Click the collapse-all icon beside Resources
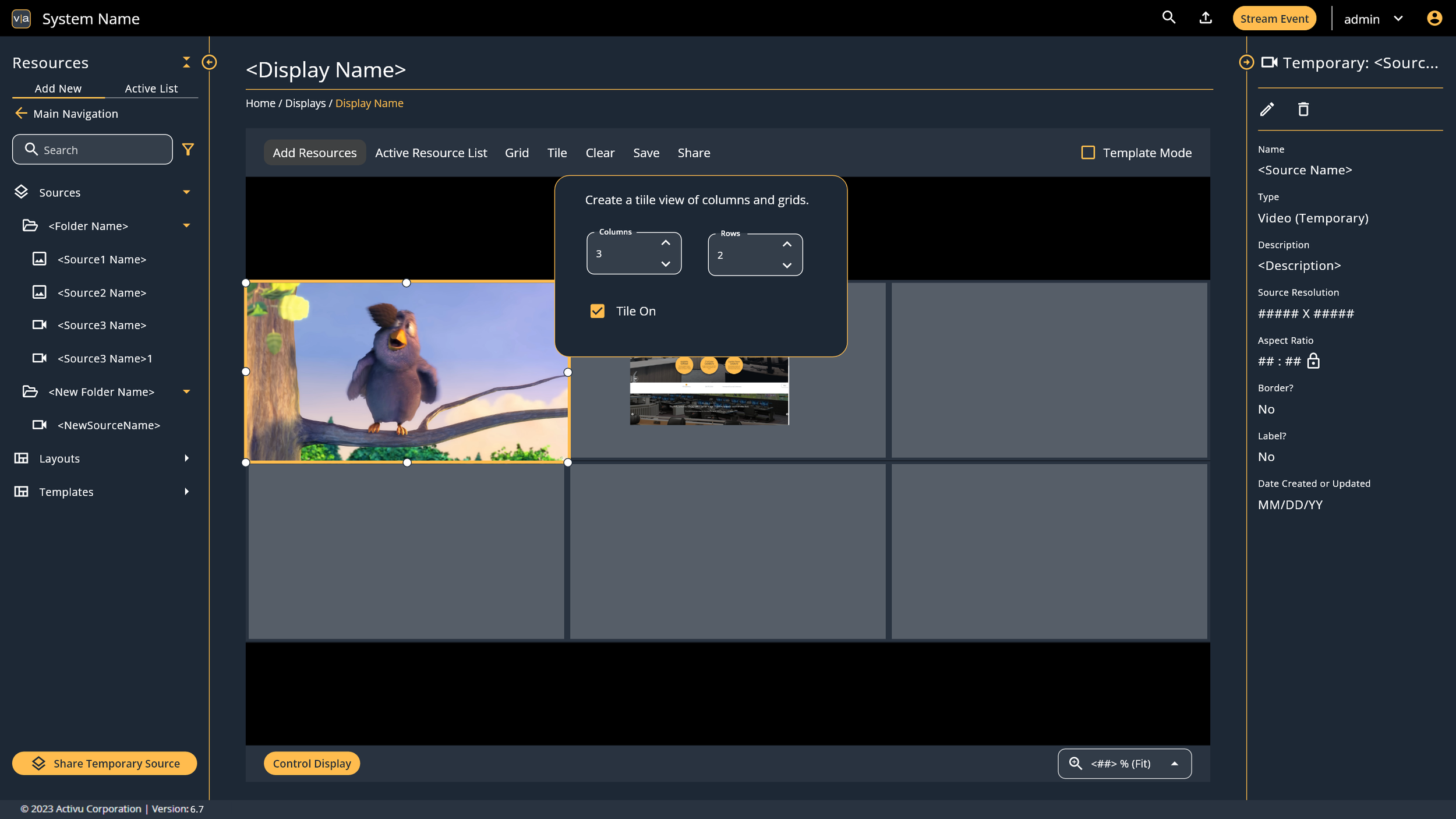Image resolution: width=1456 pixels, height=819 pixels. tap(186, 62)
